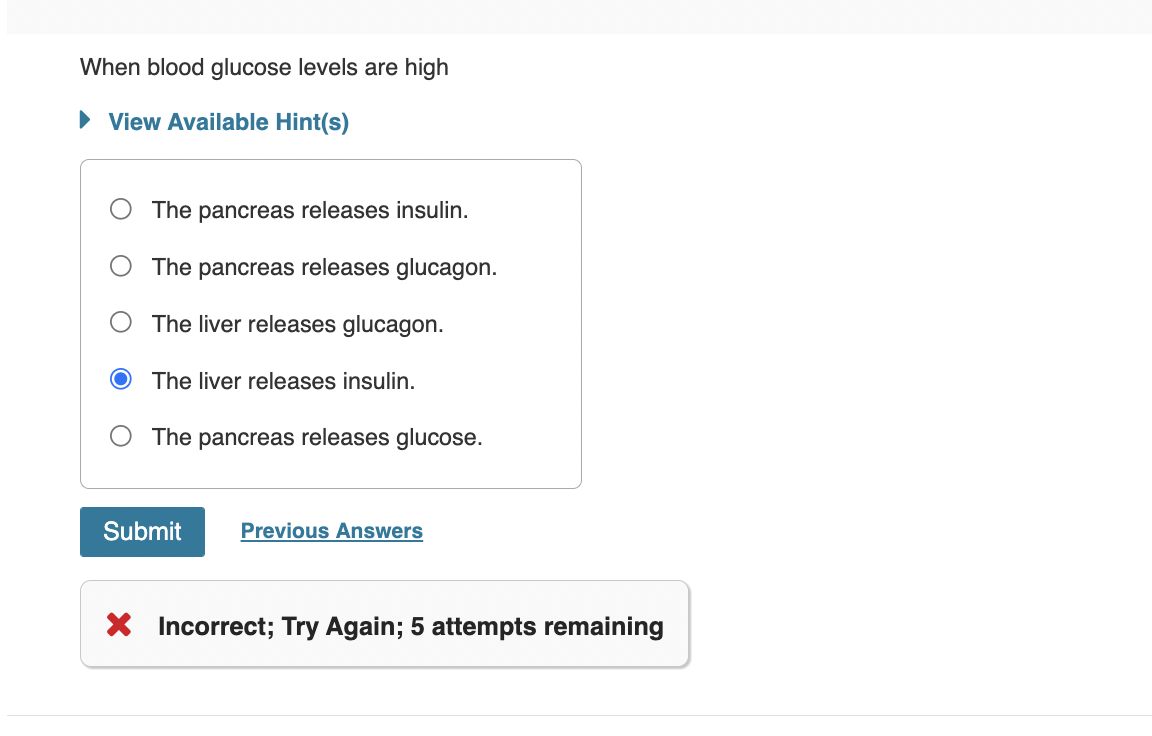Click the top gray header bar
The image size is (1152, 736).
[x=576, y=15]
